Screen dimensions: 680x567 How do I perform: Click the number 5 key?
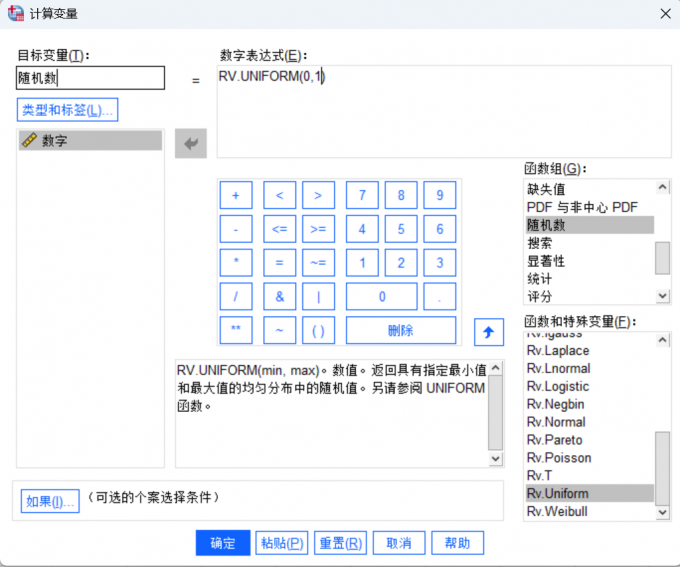(401, 229)
